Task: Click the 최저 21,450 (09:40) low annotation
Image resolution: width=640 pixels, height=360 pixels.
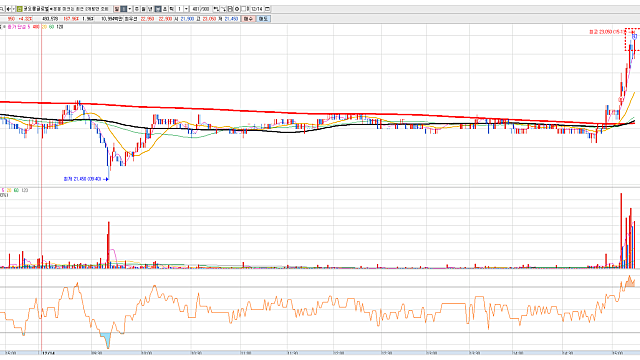Action: [x=82, y=179]
